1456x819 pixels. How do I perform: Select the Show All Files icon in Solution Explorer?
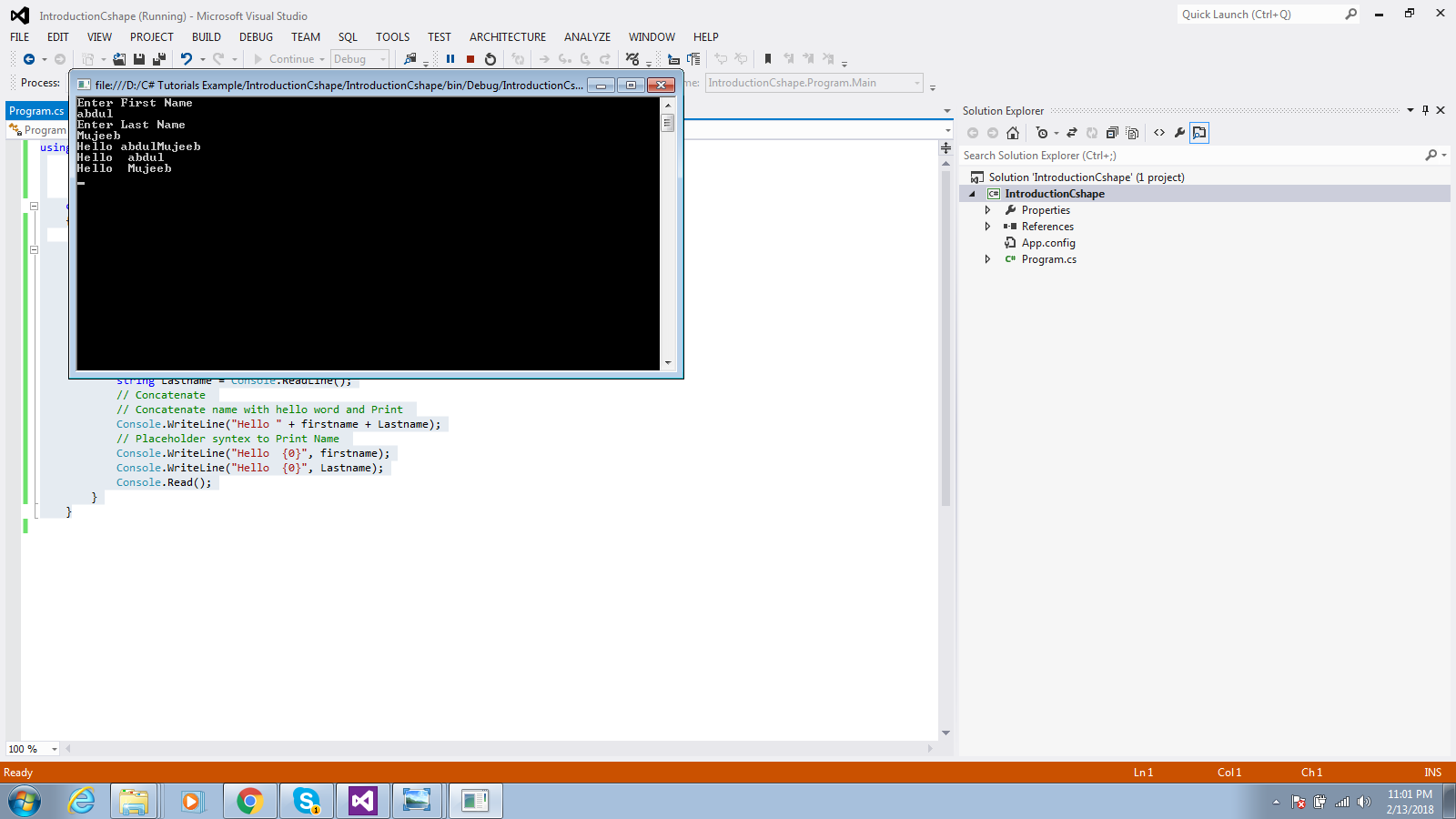click(1132, 132)
